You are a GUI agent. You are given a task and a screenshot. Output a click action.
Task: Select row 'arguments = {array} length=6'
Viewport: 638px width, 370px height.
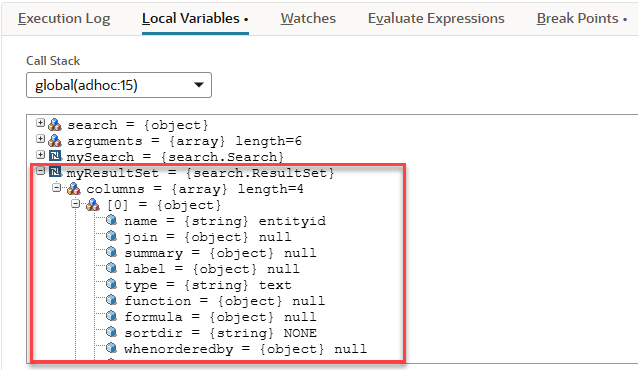point(184,141)
